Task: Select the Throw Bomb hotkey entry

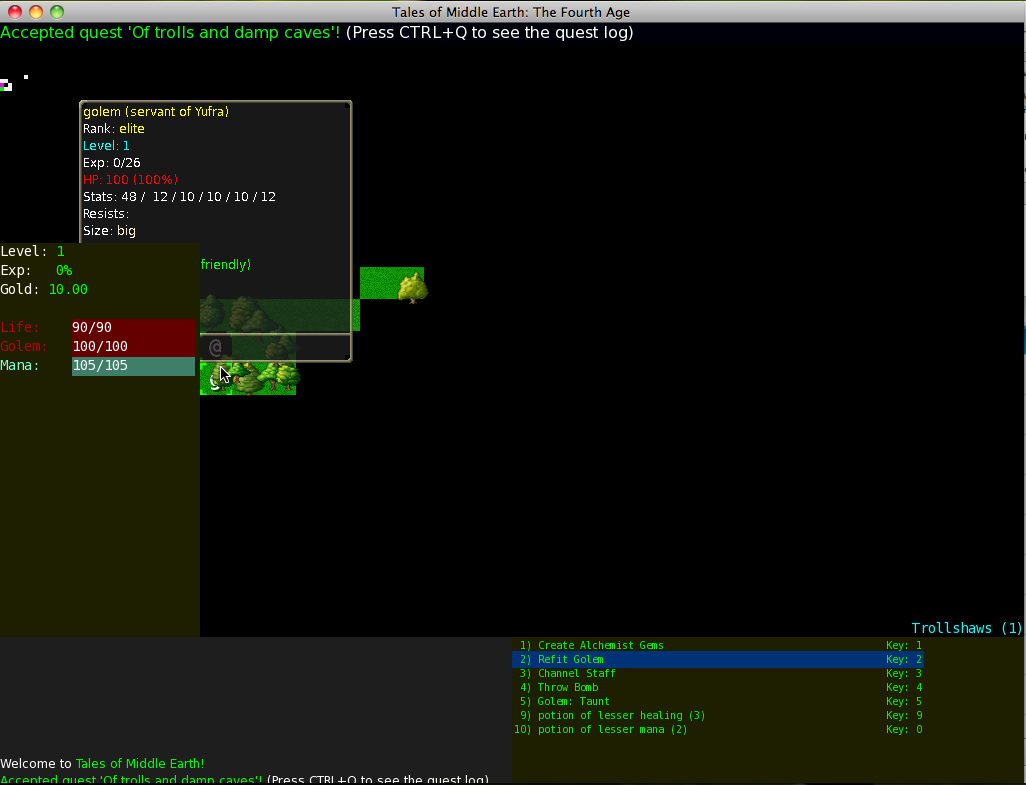Action: 718,688
